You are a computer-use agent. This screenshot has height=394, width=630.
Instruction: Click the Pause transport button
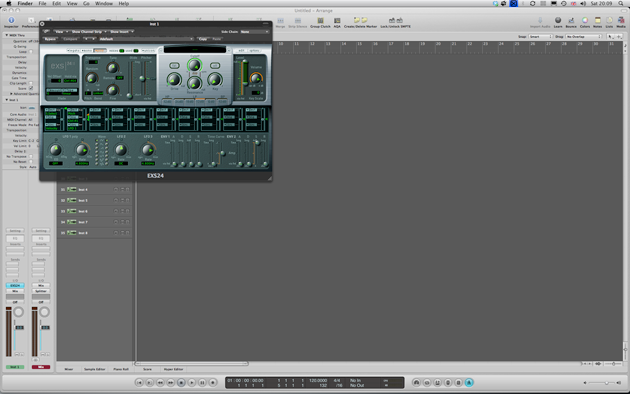(x=202, y=383)
